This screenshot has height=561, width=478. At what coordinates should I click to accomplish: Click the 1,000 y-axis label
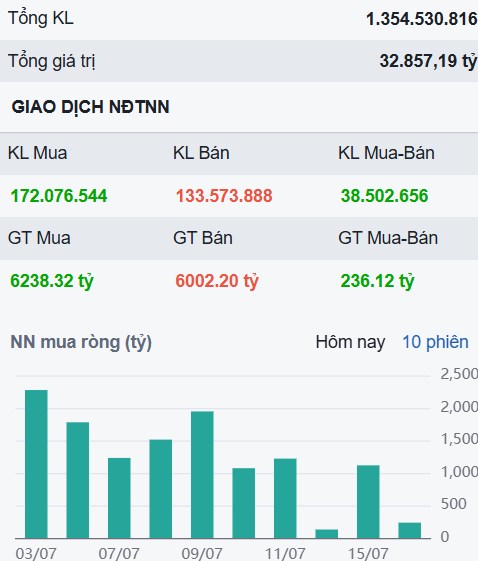click(x=459, y=472)
